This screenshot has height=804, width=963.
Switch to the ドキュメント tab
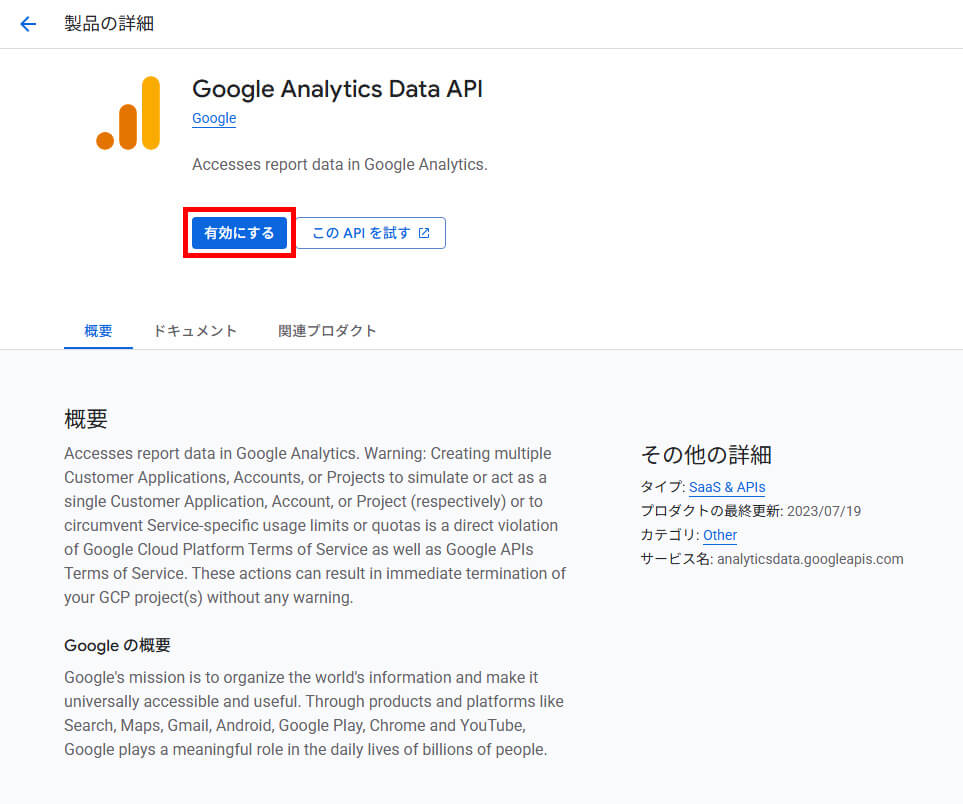point(195,330)
